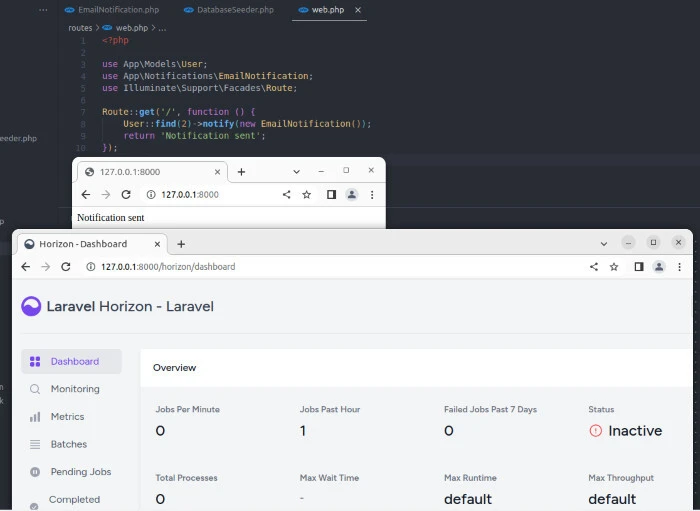Viewport: 700px width, 511px height.
Task: Open Metrics in Horizon sidebar
Action: 67,417
